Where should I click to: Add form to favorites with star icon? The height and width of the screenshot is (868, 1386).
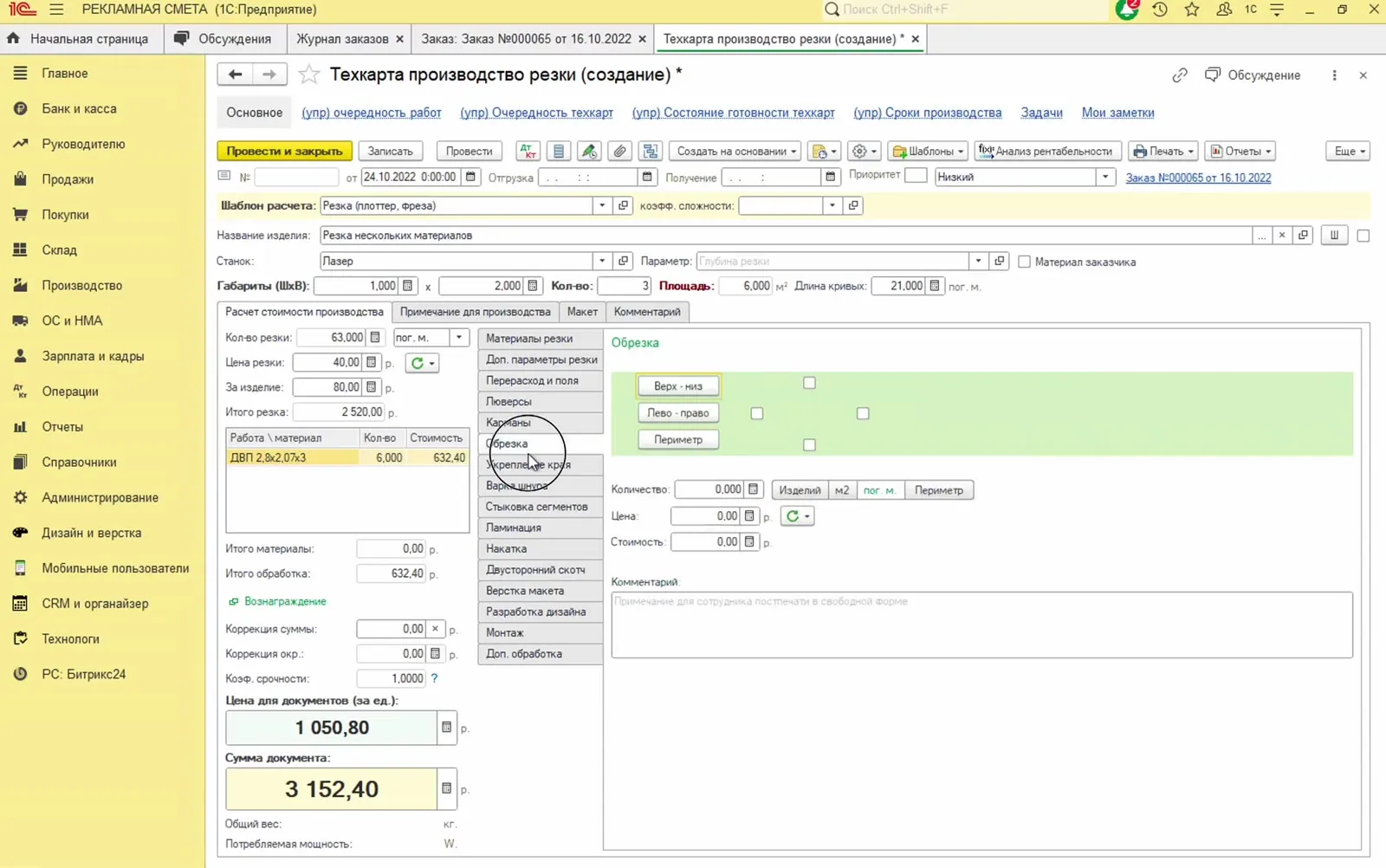pos(309,74)
